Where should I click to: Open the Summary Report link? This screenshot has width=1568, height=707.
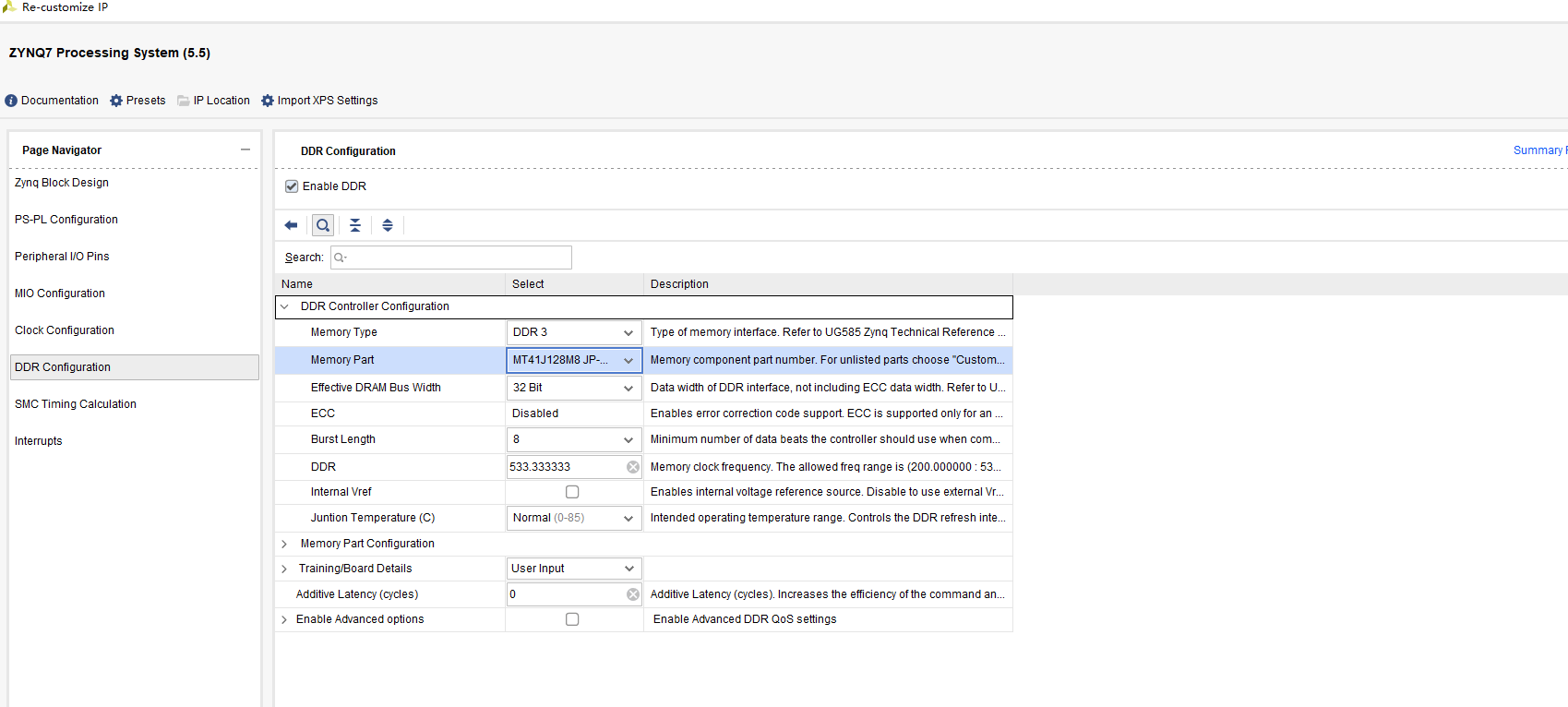(1540, 150)
